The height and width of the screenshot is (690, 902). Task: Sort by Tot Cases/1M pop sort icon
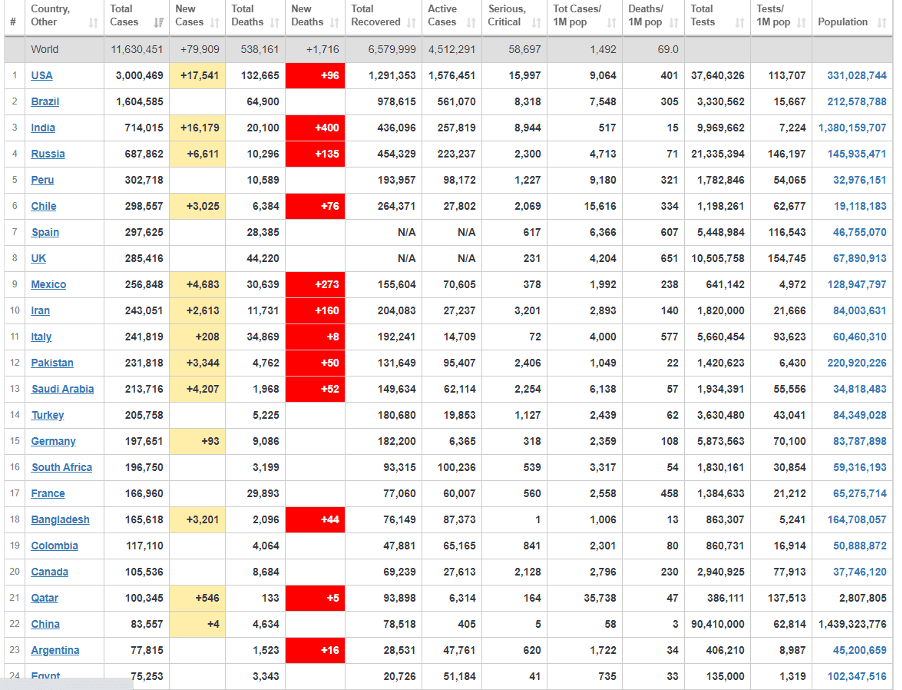(x=611, y=23)
